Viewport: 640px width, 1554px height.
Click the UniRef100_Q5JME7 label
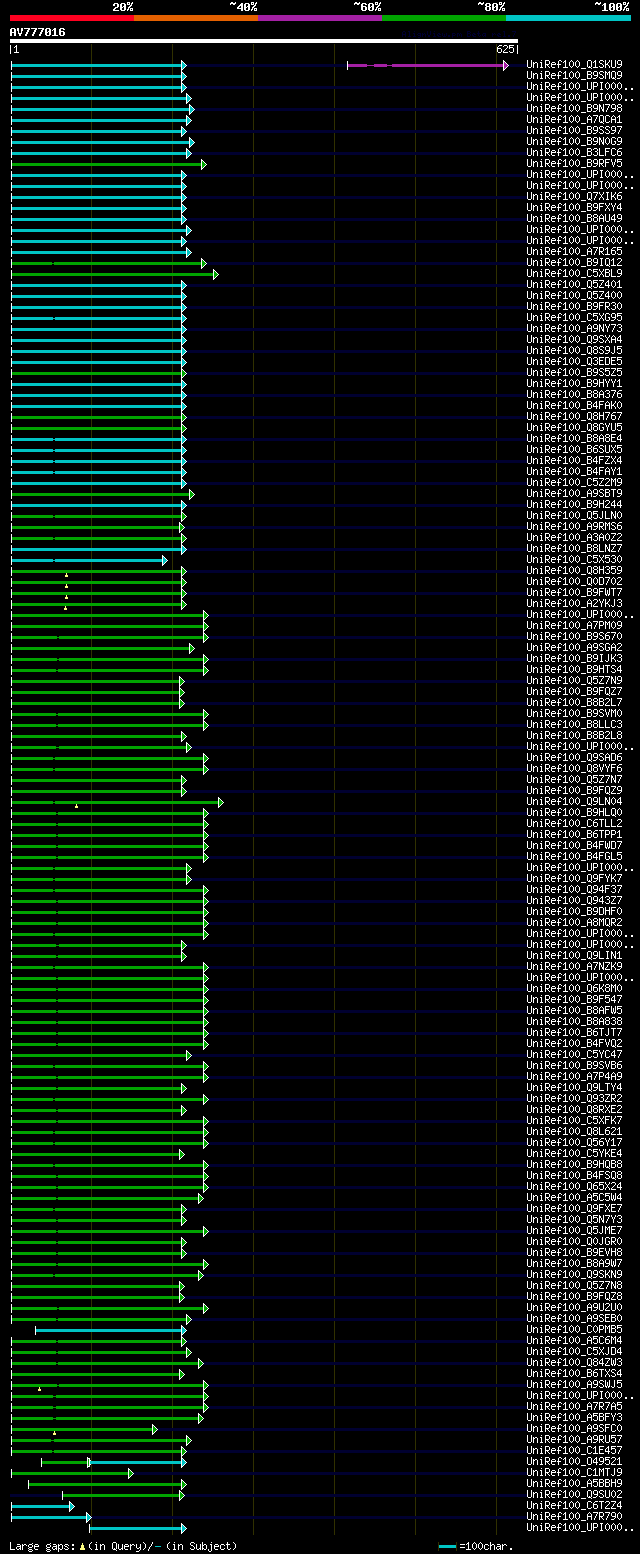[x=574, y=1230]
